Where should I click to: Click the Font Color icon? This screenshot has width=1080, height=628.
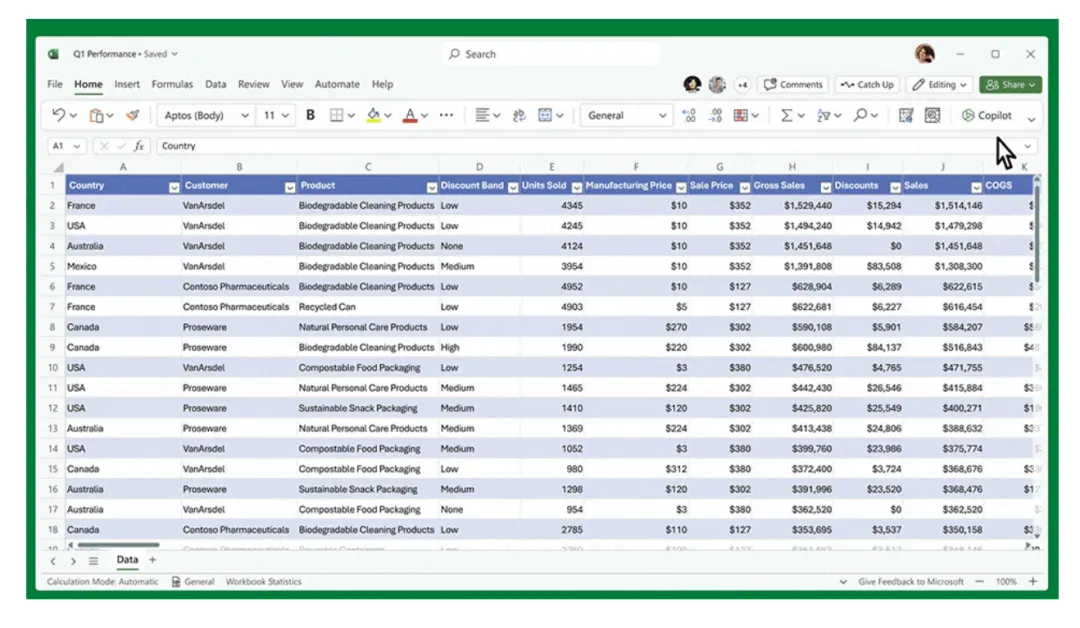[410, 114]
